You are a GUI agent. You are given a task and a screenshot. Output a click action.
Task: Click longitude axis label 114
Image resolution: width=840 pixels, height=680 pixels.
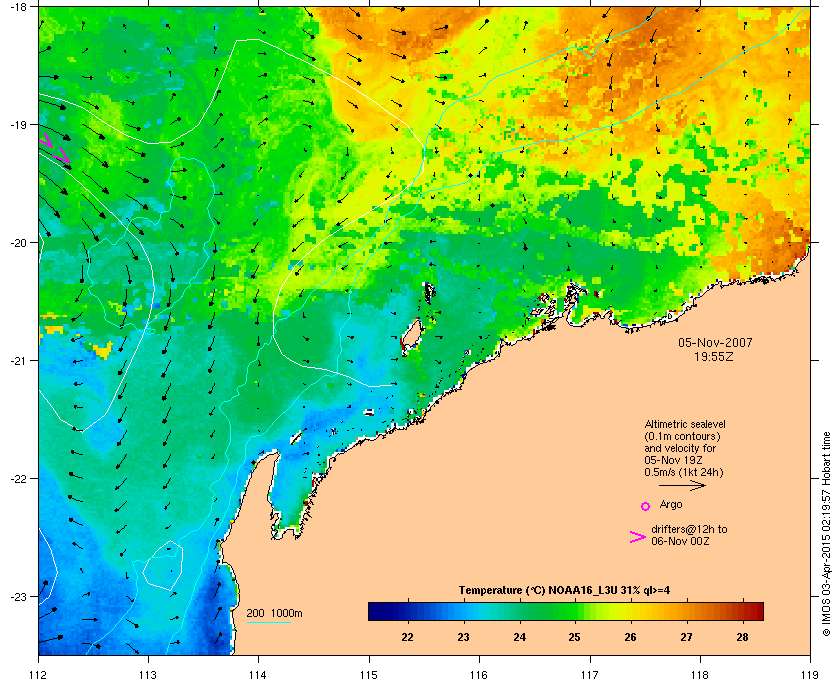(258, 674)
